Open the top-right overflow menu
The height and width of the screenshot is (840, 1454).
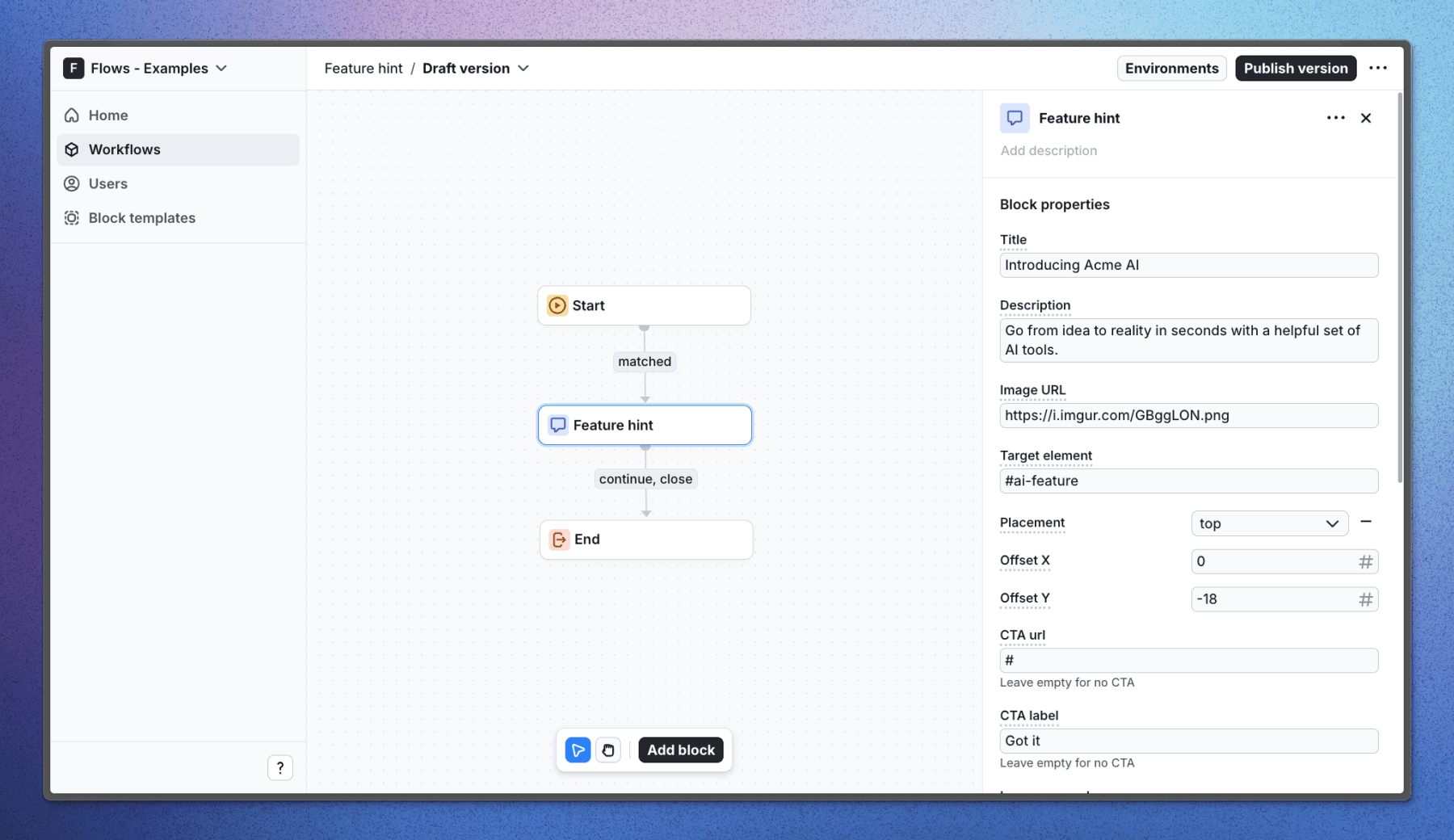(1379, 68)
